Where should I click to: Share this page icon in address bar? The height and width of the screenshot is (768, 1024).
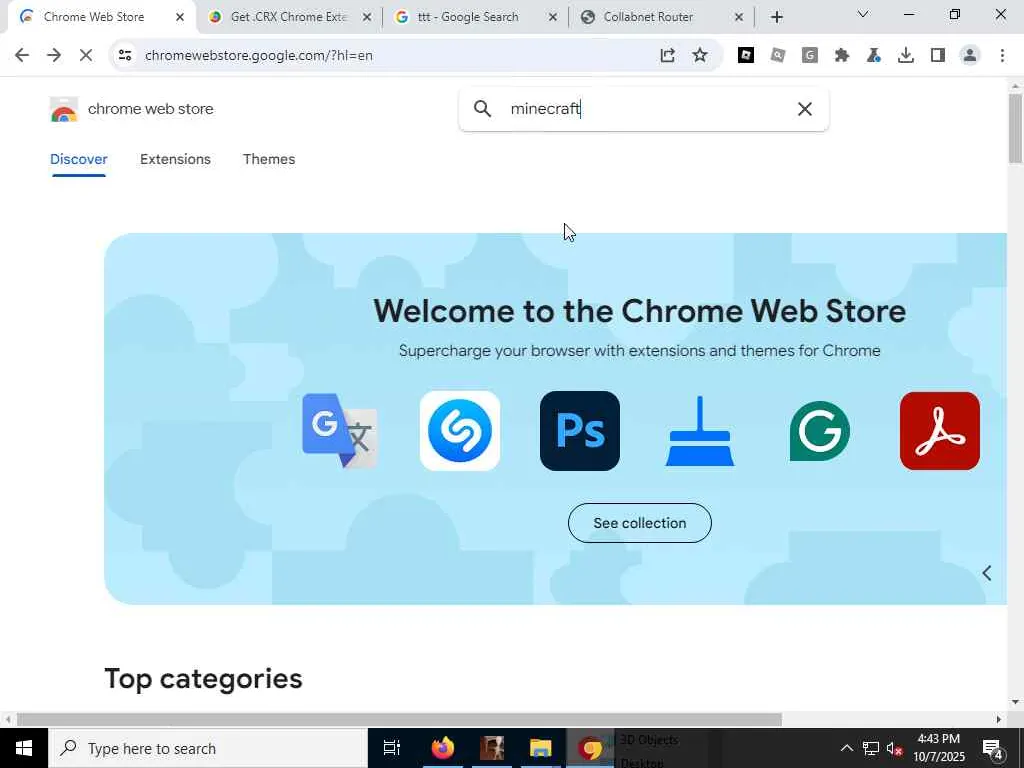point(667,56)
